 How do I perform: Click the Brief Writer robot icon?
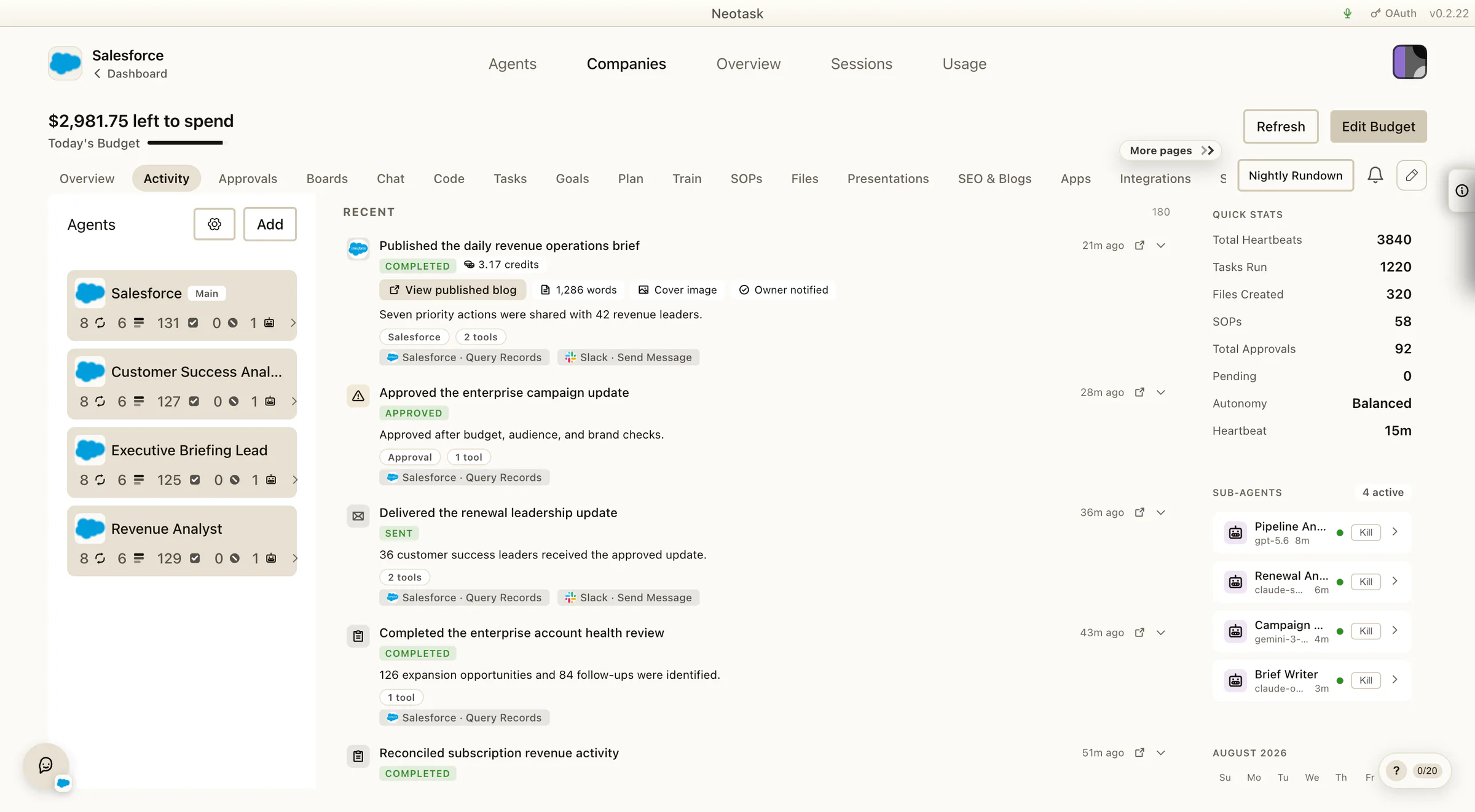(1235, 681)
